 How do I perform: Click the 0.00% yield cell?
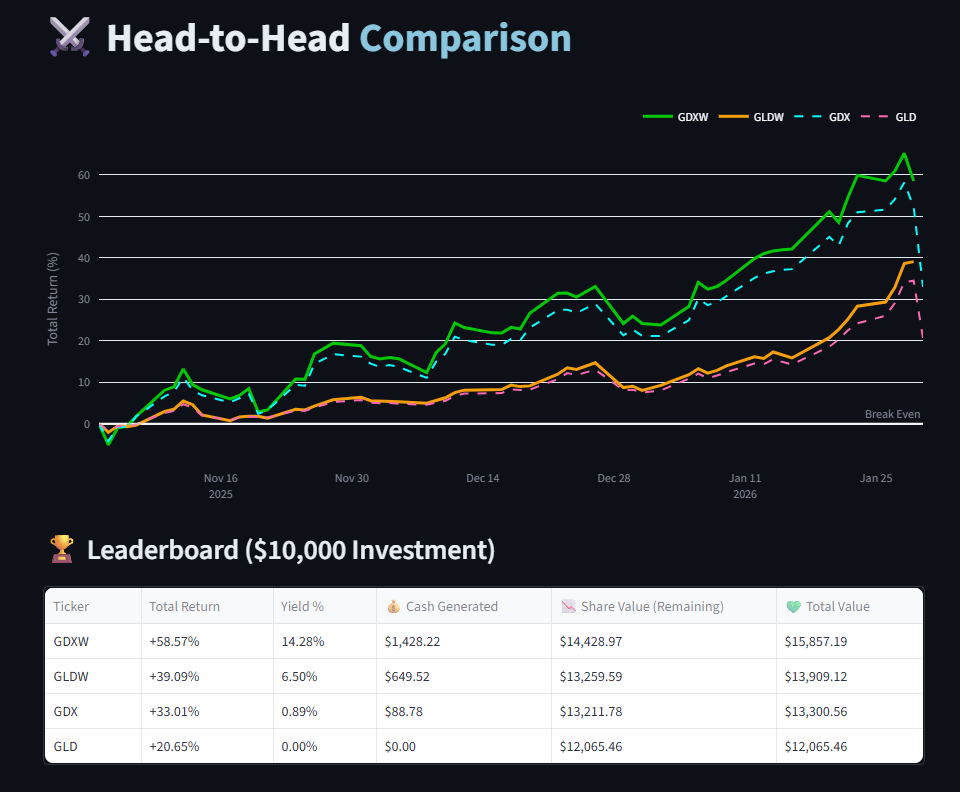pos(324,746)
